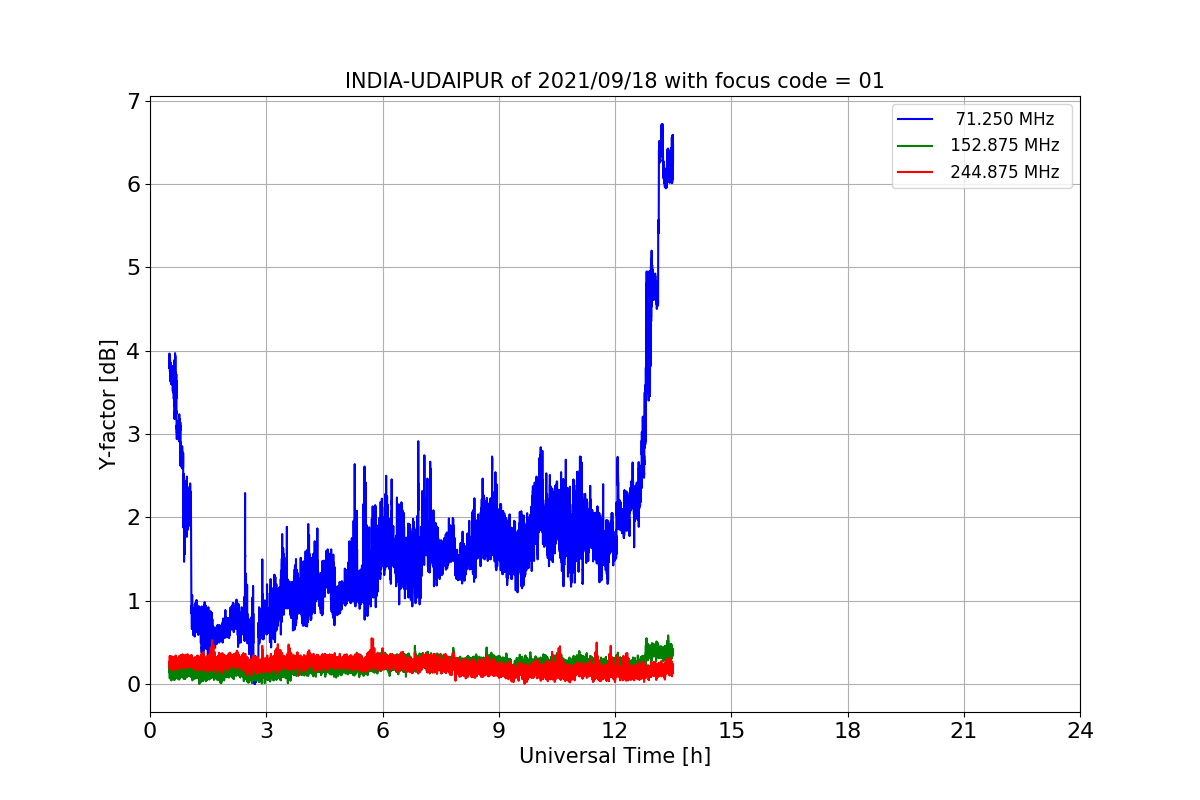The width and height of the screenshot is (1200, 800).
Task: Click x-axis tick label 24
Action: (1080, 731)
